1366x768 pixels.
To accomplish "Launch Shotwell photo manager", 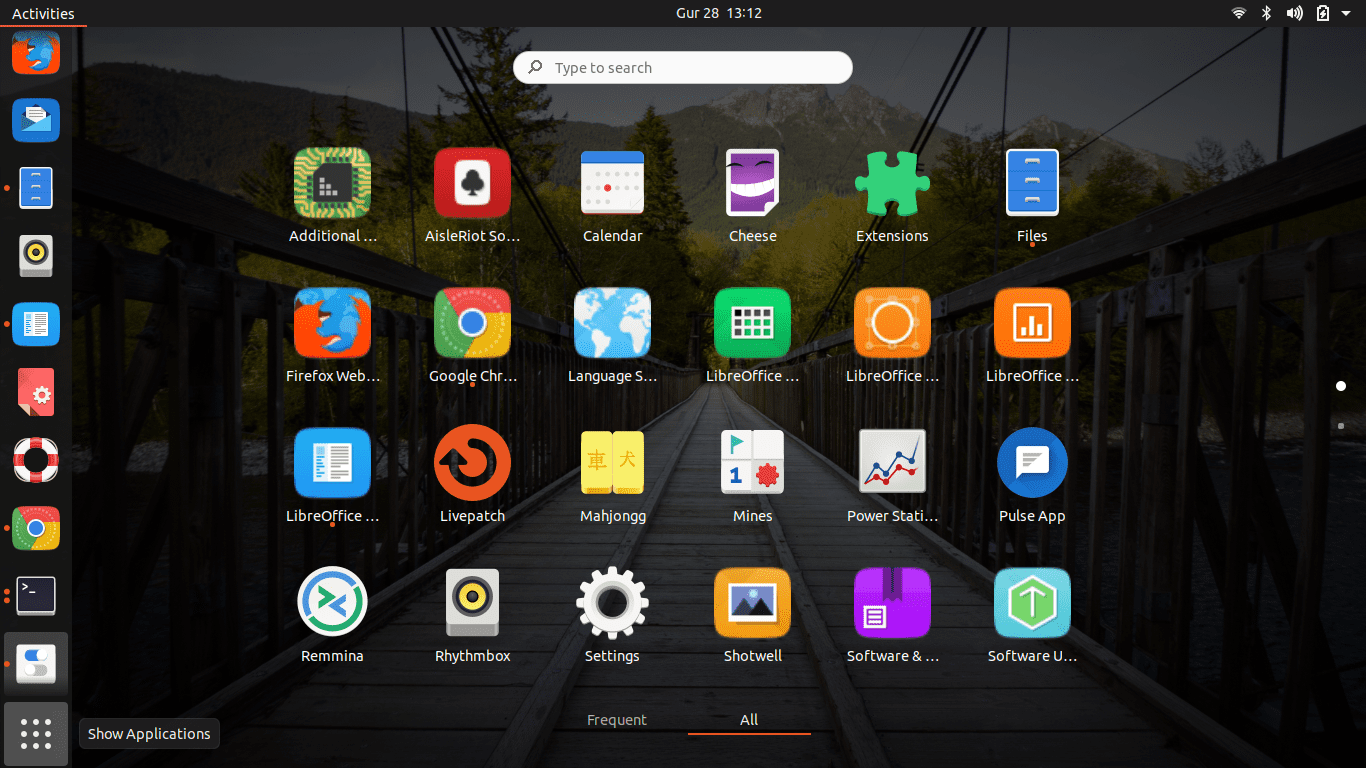I will [x=752, y=603].
